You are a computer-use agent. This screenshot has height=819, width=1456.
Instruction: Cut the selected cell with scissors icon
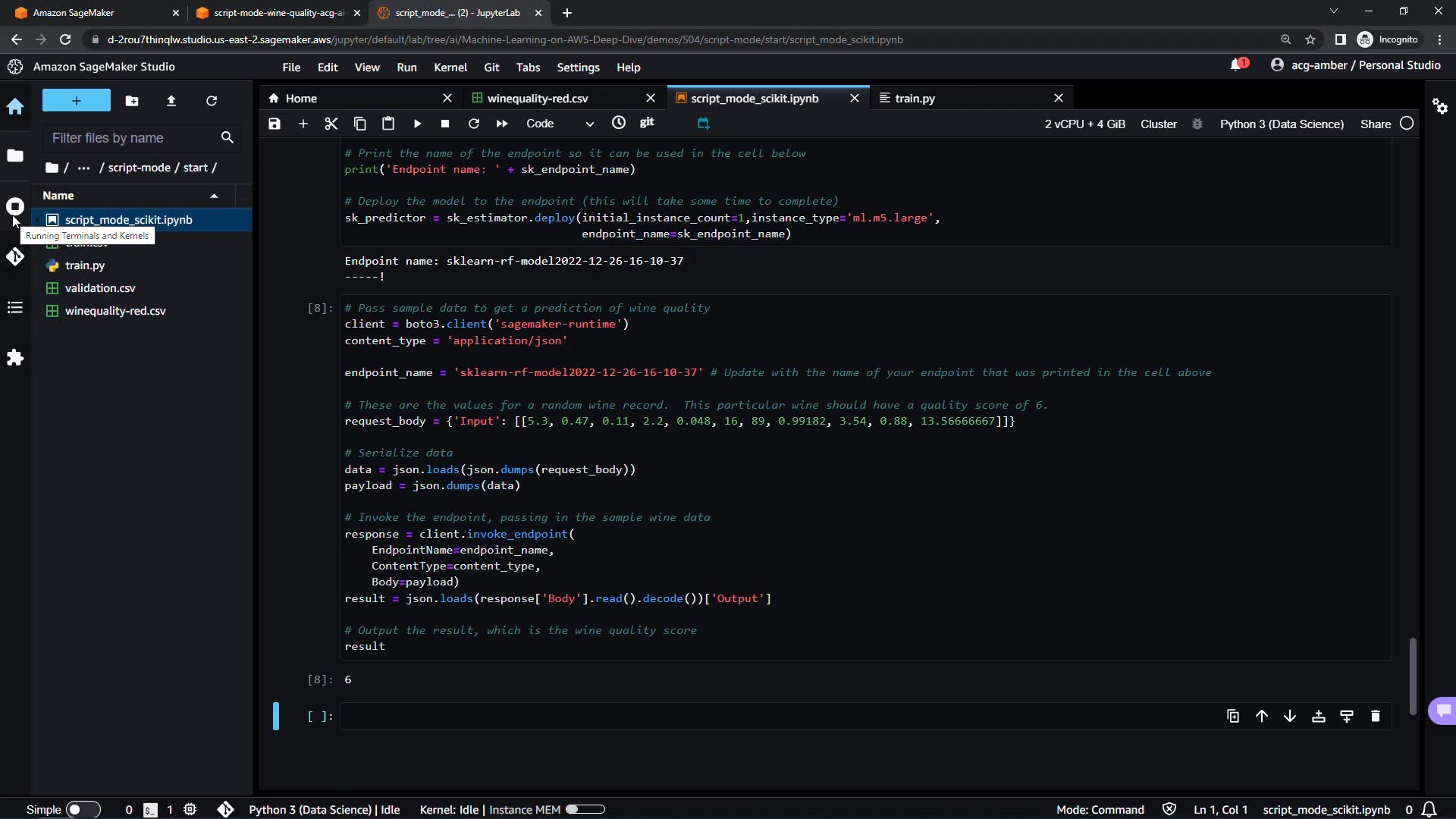[x=331, y=124]
